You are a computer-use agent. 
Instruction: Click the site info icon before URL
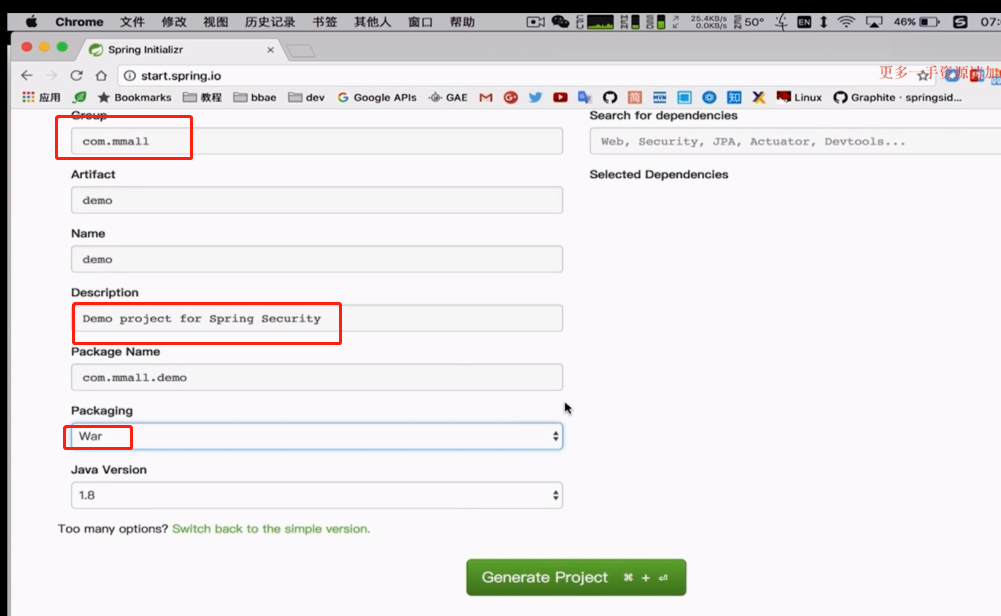tap(130, 75)
